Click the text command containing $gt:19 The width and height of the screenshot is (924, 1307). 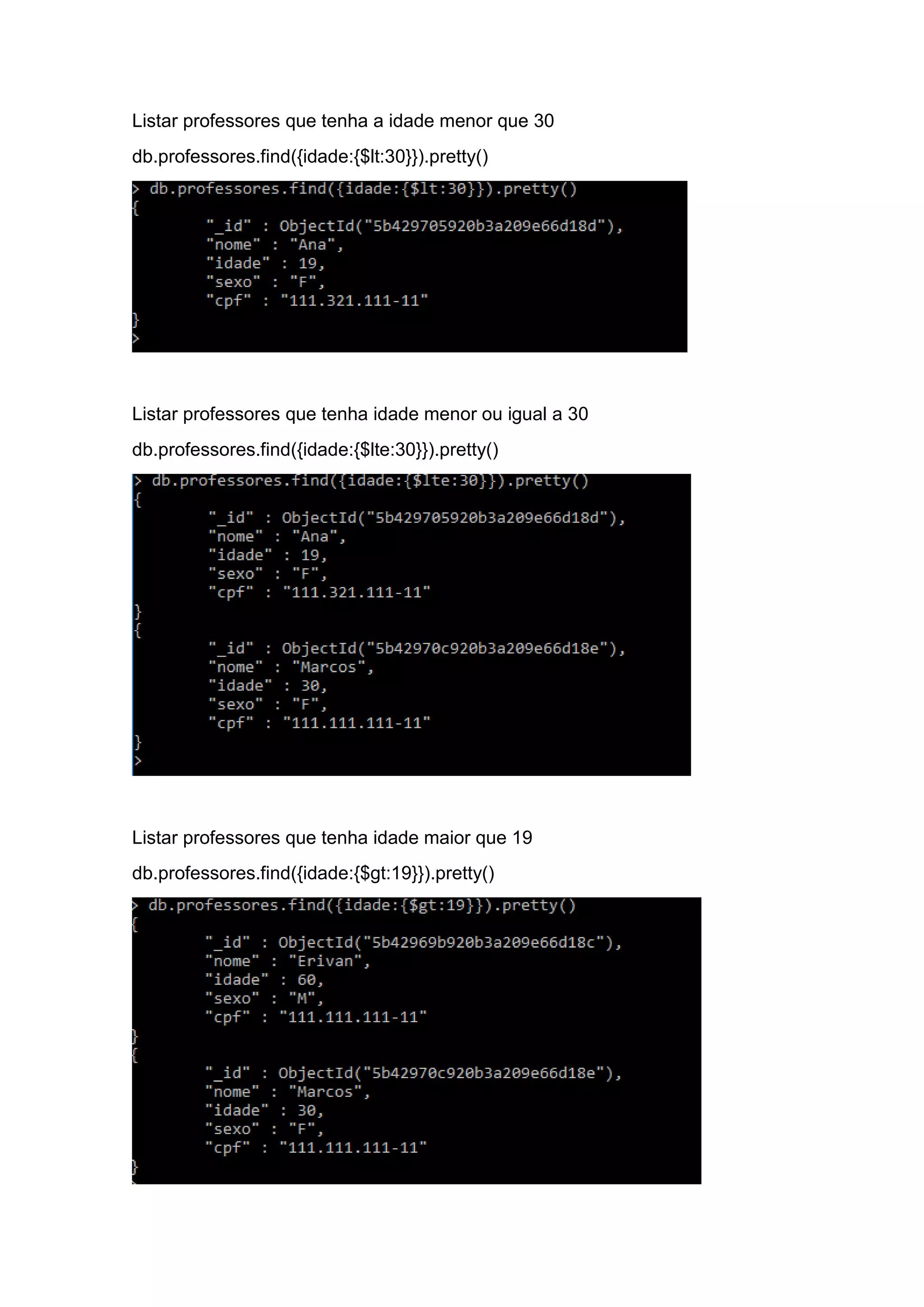tap(313, 873)
